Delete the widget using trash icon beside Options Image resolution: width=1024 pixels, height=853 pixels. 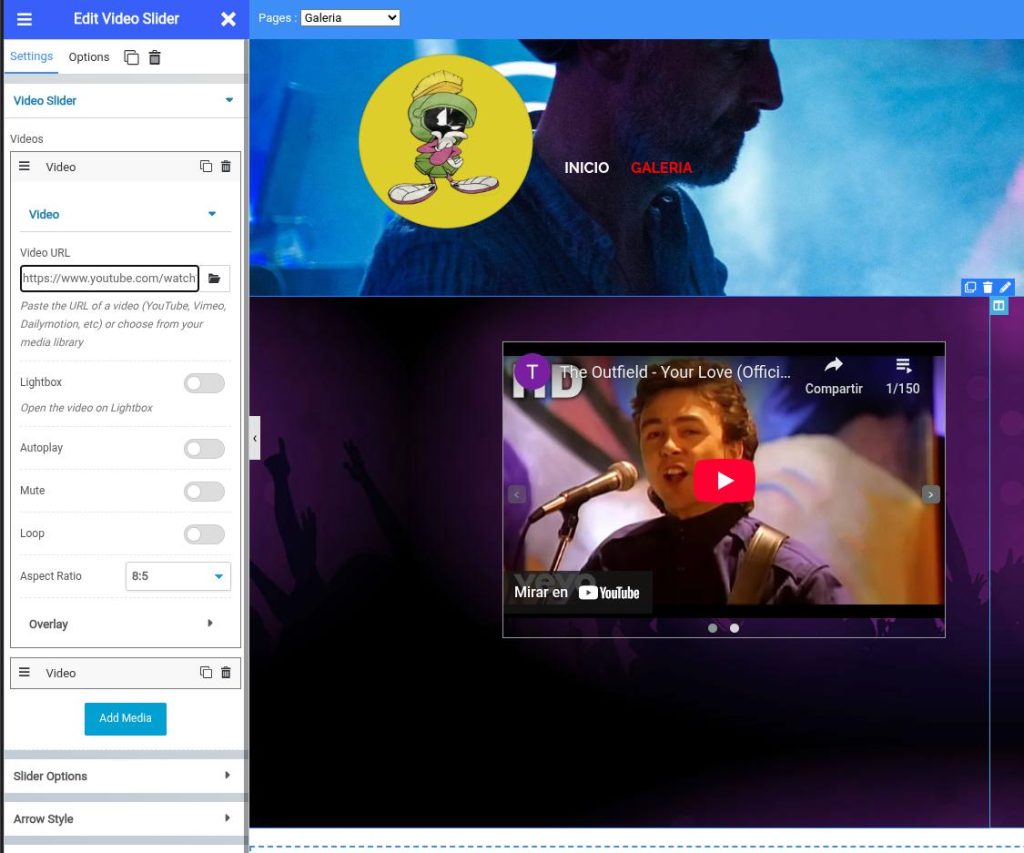point(155,58)
